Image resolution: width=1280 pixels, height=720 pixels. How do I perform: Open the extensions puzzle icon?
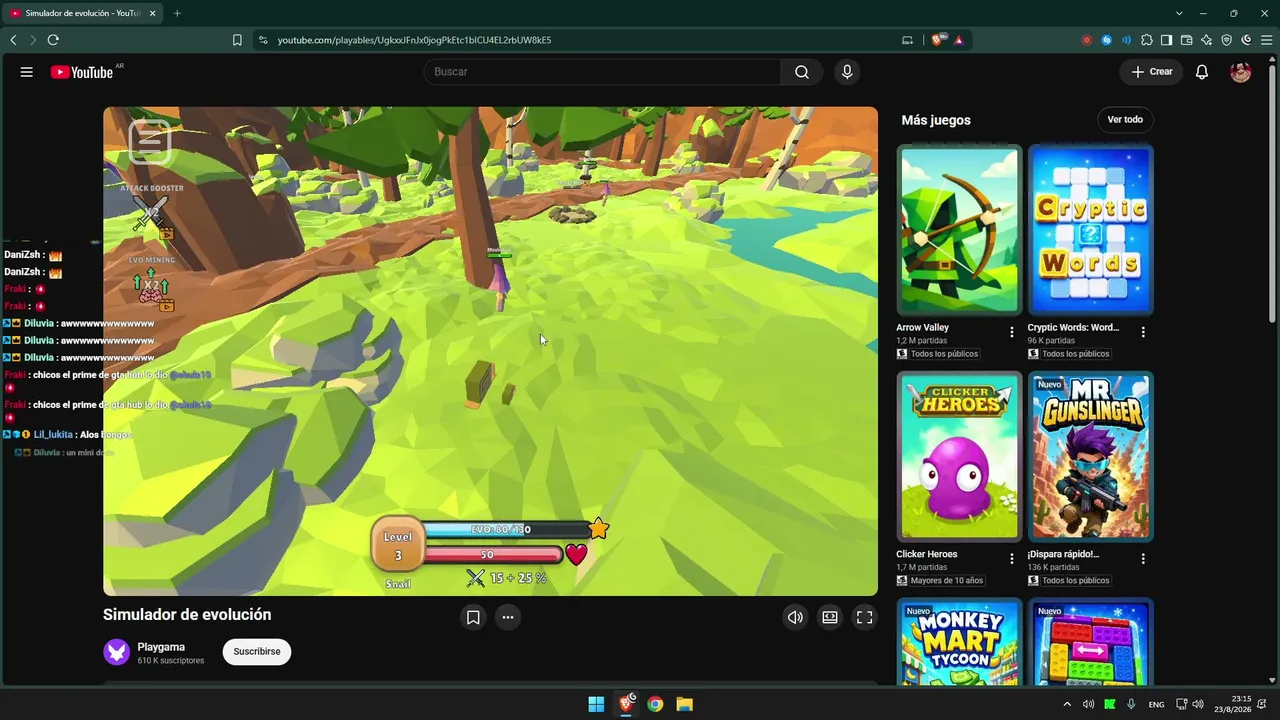(x=1147, y=40)
